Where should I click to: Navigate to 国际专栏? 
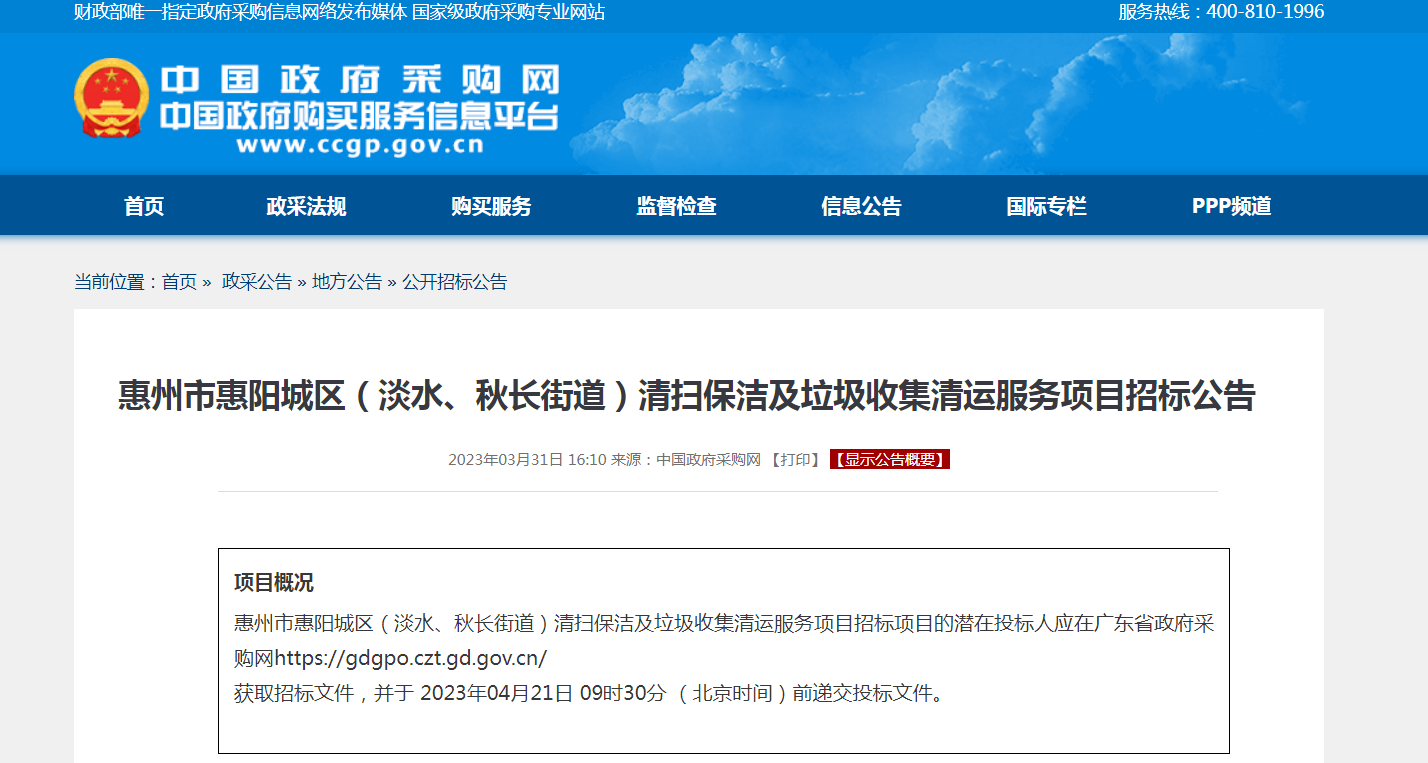coord(1046,206)
